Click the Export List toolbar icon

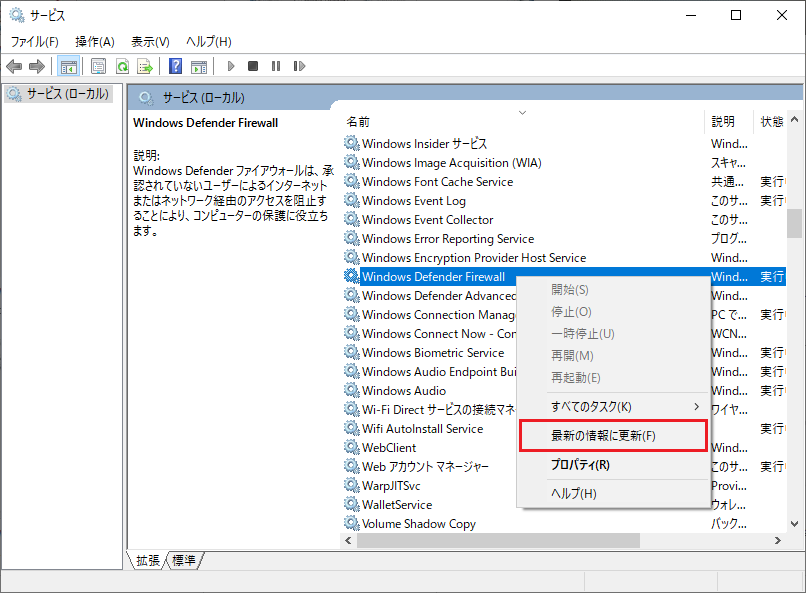145,66
